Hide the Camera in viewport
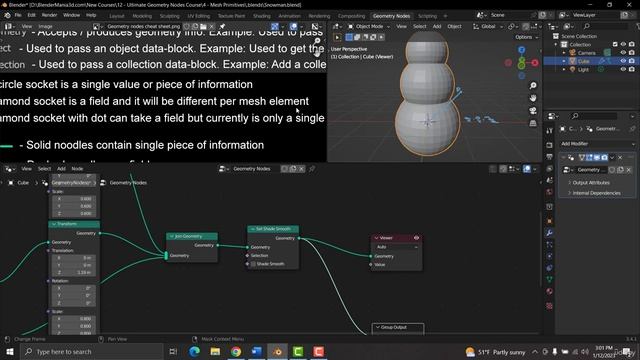The image size is (640, 360). (x=623, y=53)
